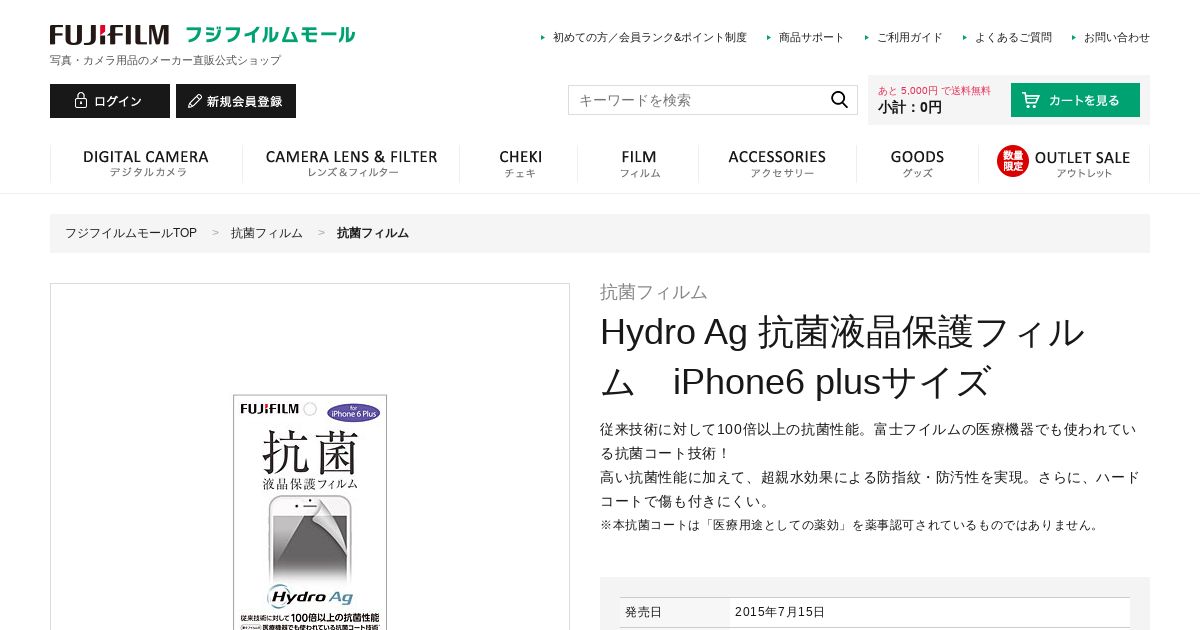Open cart with カートを見る button
This screenshot has width=1200, height=630.
1075,100
